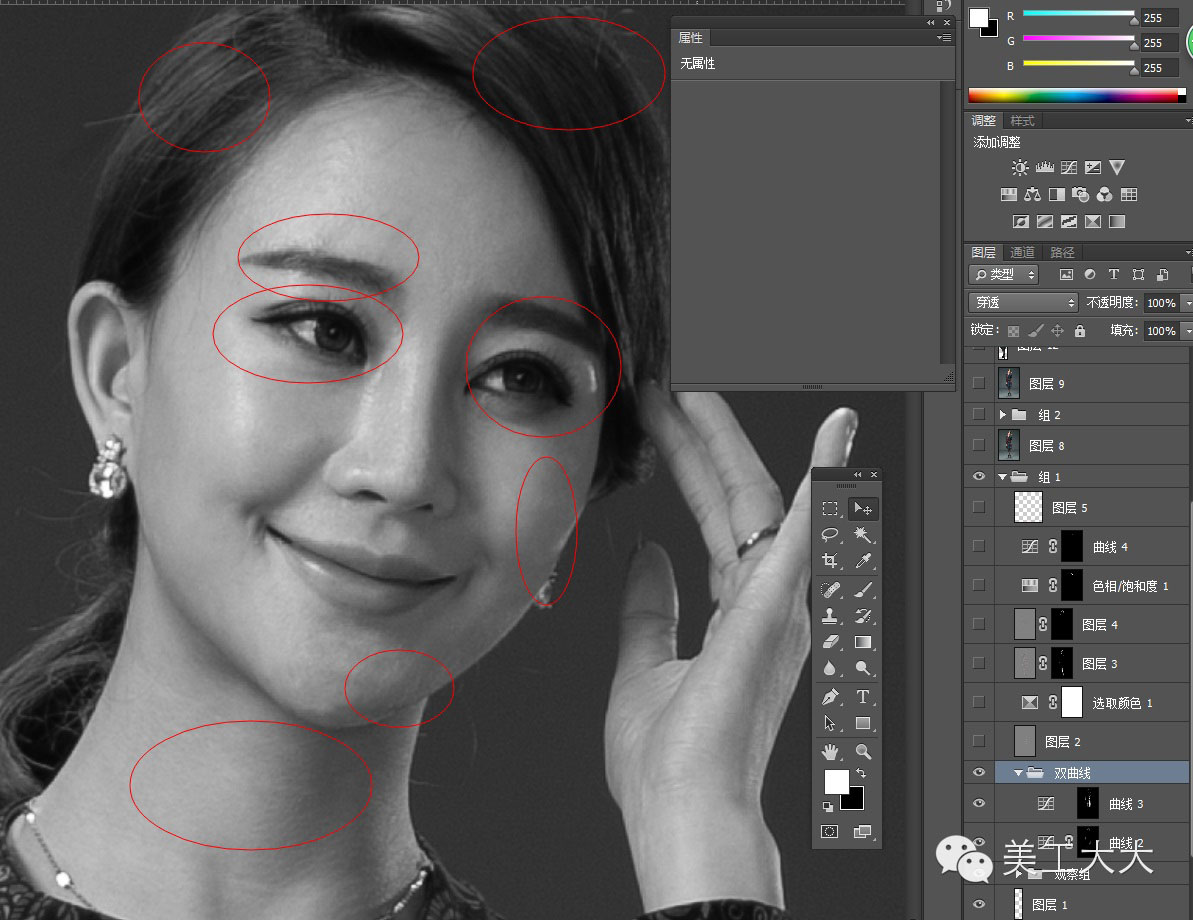The width and height of the screenshot is (1193, 920).
Task: Select the Clone Stamp tool
Action: [x=830, y=616]
